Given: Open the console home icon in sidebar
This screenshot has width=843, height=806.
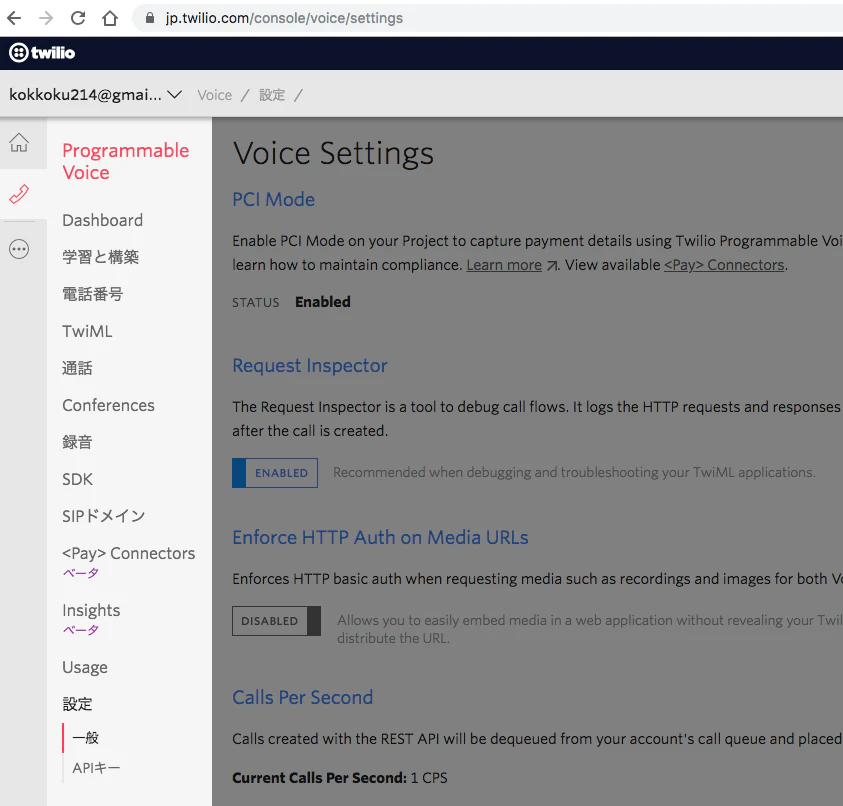Looking at the screenshot, I should coord(19,142).
